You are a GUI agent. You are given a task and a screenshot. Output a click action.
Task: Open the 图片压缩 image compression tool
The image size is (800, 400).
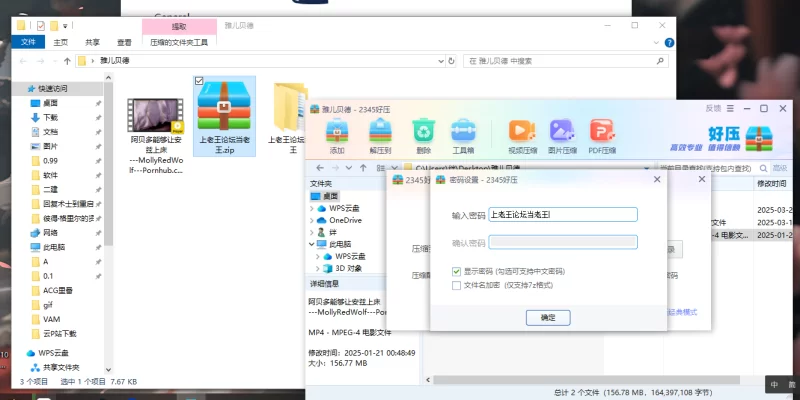(x=562, y=130)
